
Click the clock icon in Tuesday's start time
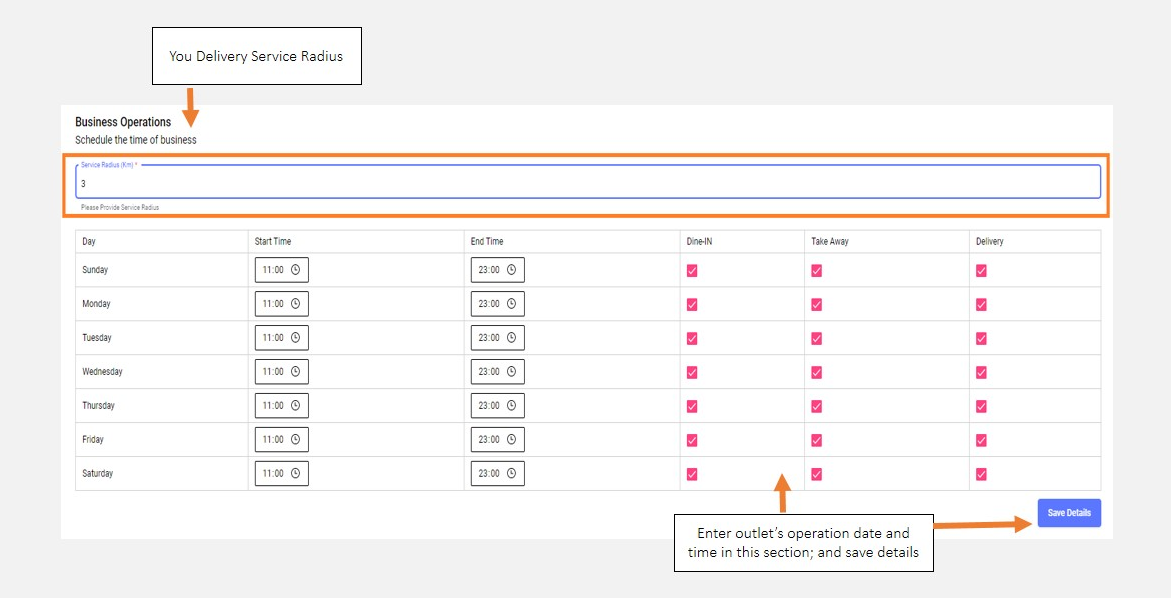coord(295,338)
